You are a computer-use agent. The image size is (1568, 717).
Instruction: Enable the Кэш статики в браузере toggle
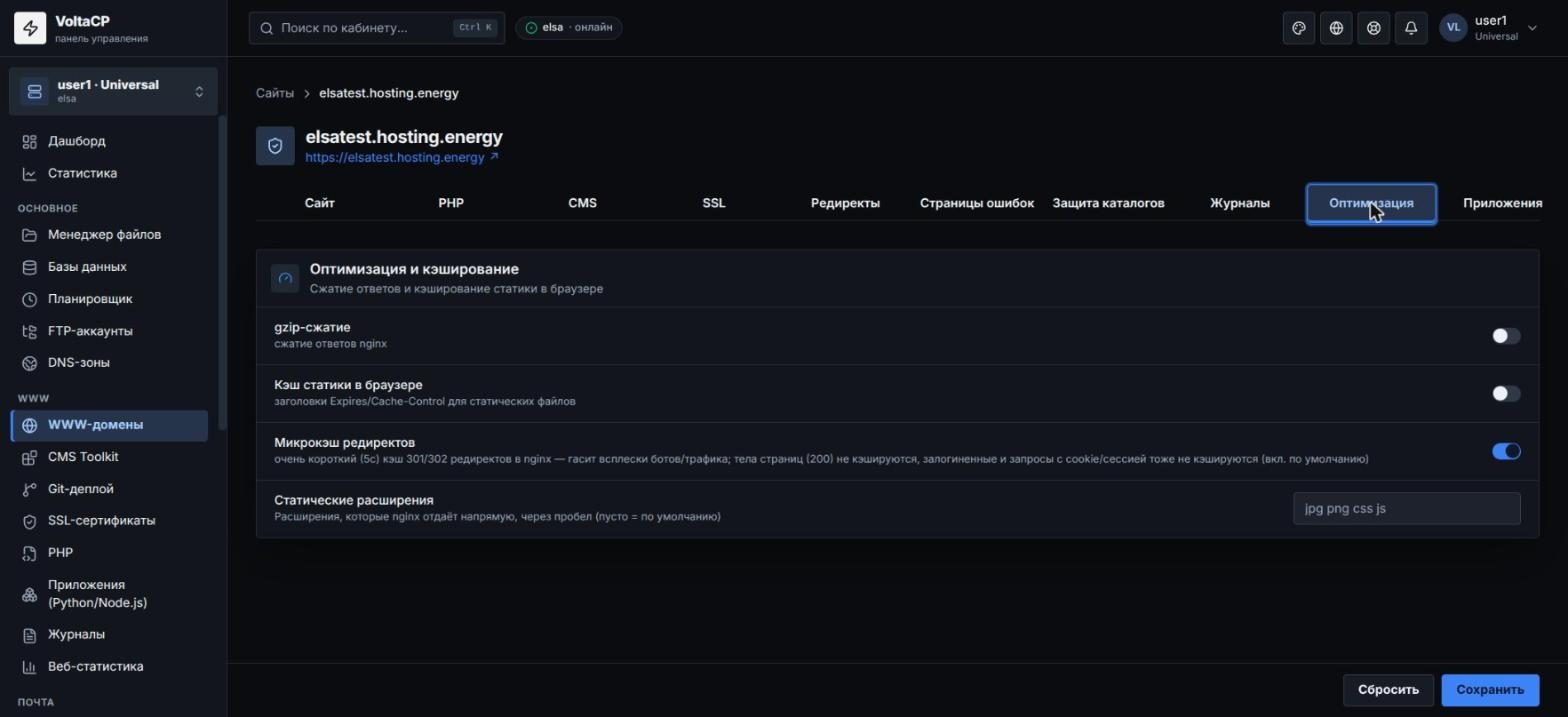(x=1506, y=394)
